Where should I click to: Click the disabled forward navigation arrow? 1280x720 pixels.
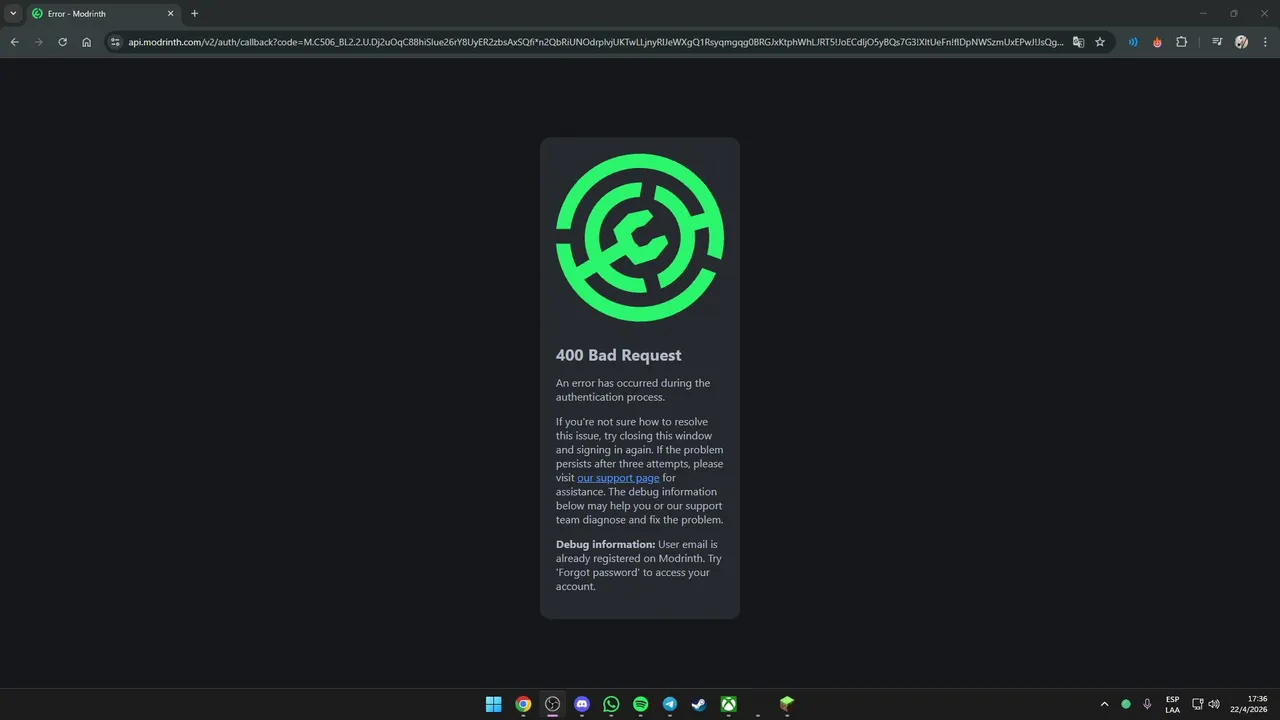38,42
